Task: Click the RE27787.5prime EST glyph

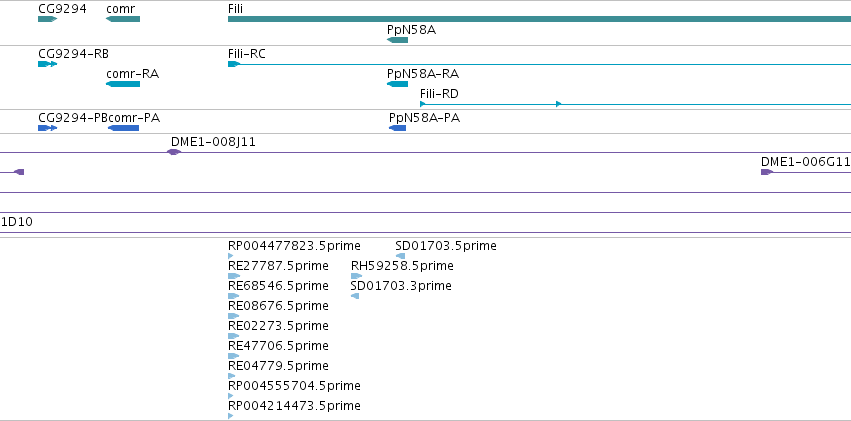Action: pyautogui.click(x=234, y=276)
